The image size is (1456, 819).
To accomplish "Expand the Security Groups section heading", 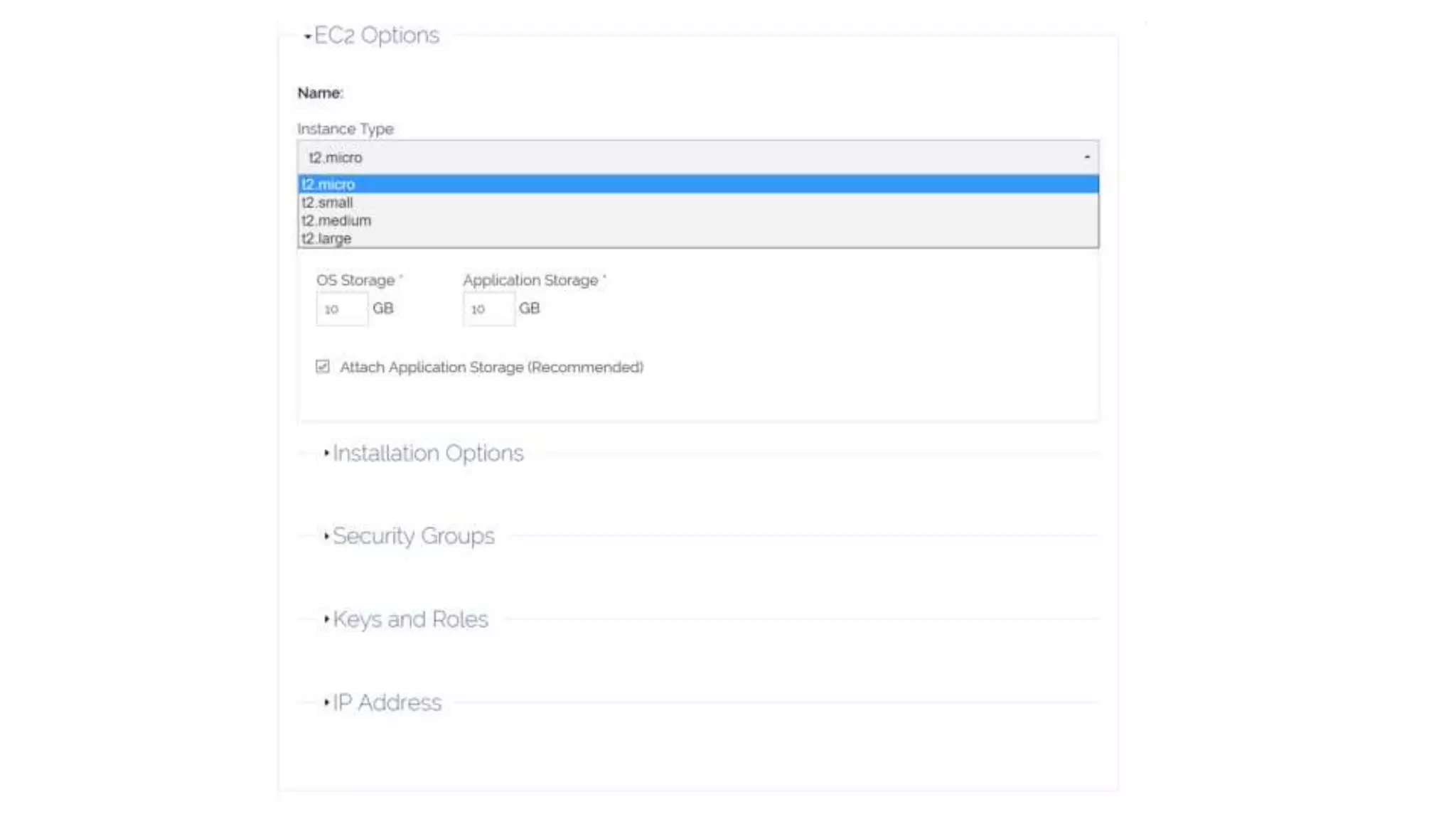I will [414, 536].
